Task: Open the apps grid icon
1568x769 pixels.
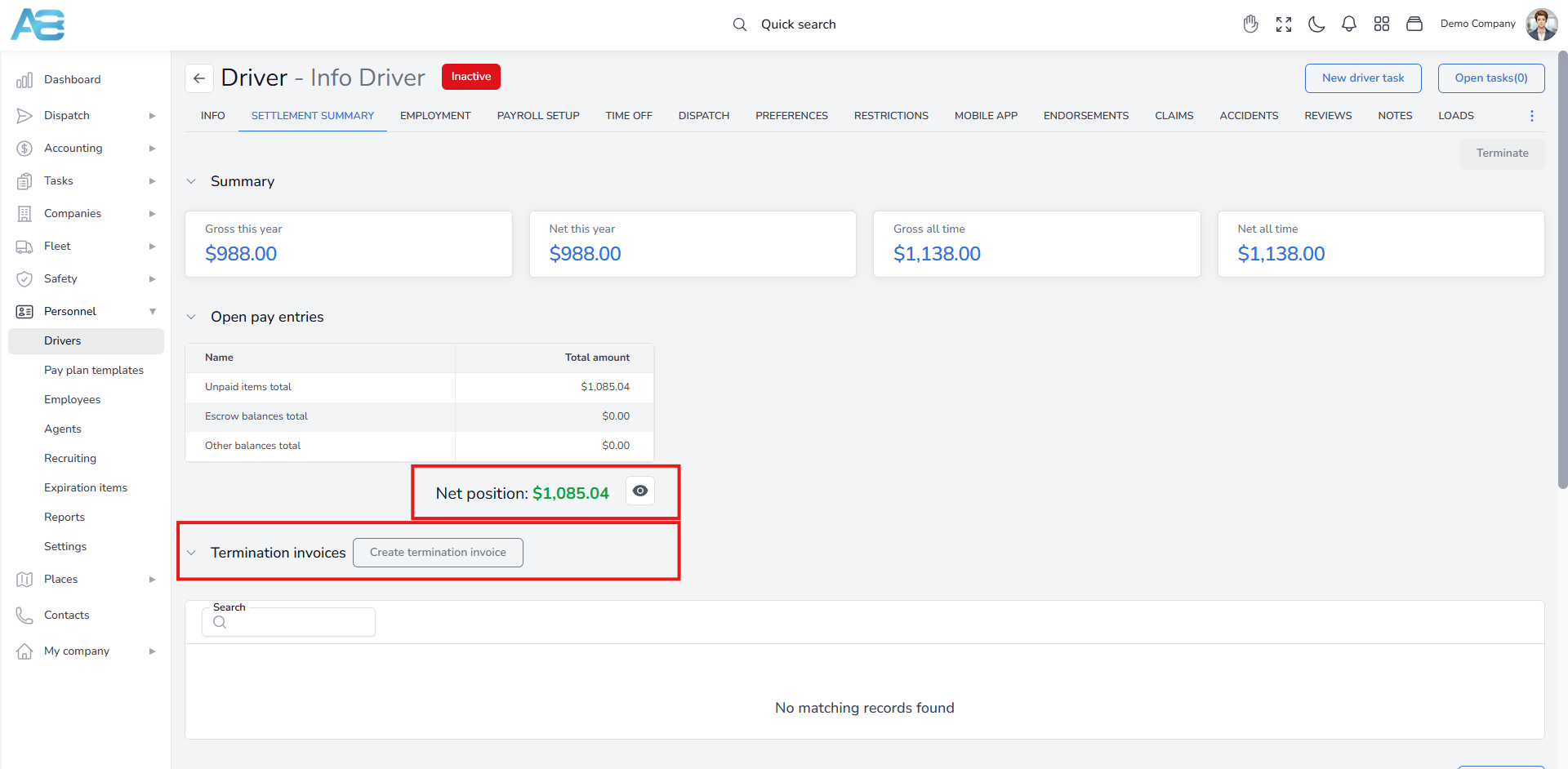Action: coord(1381,24)
